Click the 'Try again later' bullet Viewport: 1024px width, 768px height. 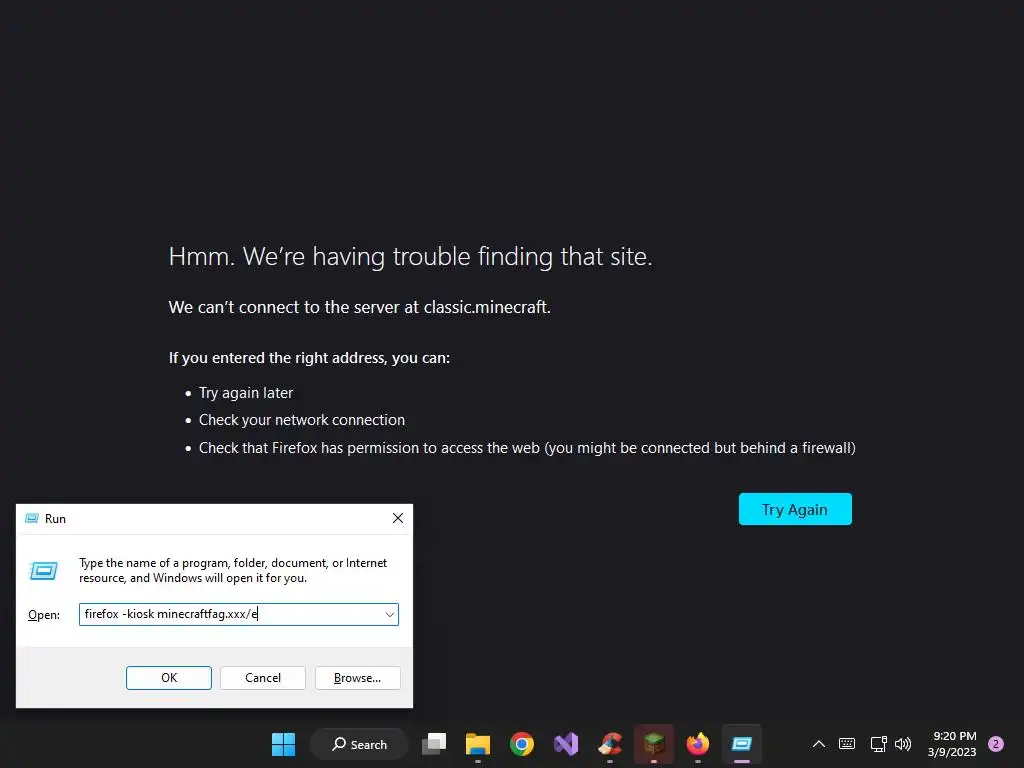[246, 392]
